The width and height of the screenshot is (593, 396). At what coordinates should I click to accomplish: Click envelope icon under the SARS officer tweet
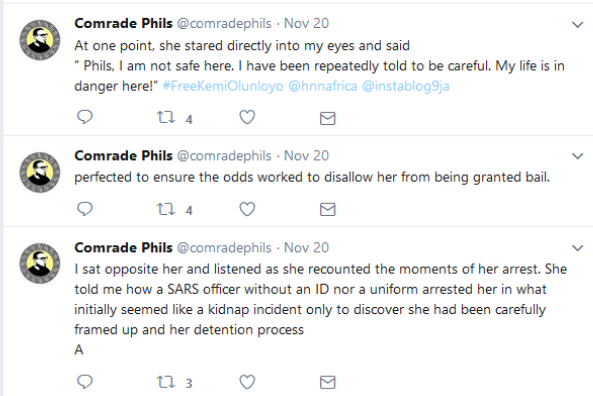[x=328, y=382]
